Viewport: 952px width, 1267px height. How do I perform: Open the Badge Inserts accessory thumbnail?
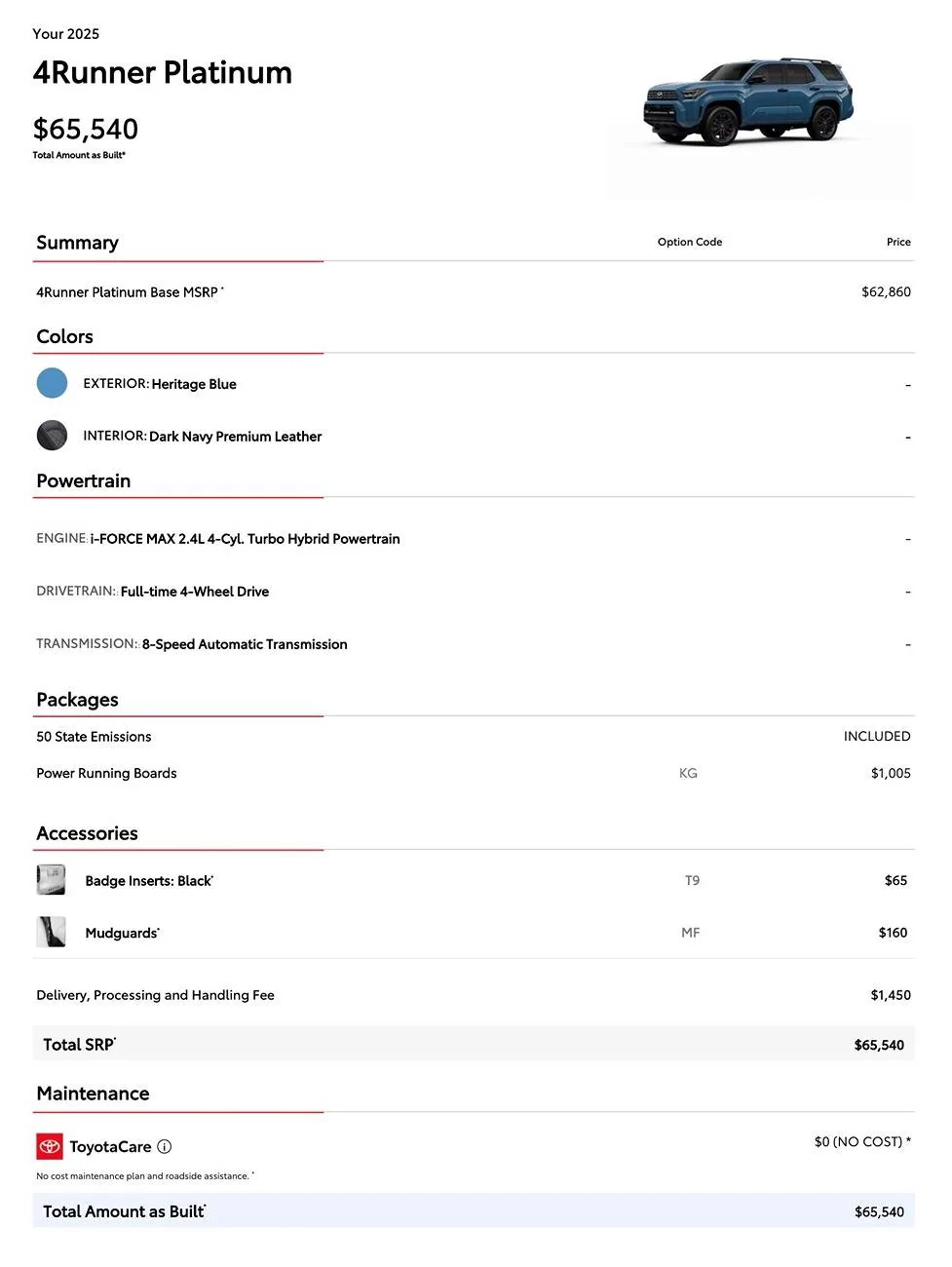pyautogui.click(x=51, y=880)
